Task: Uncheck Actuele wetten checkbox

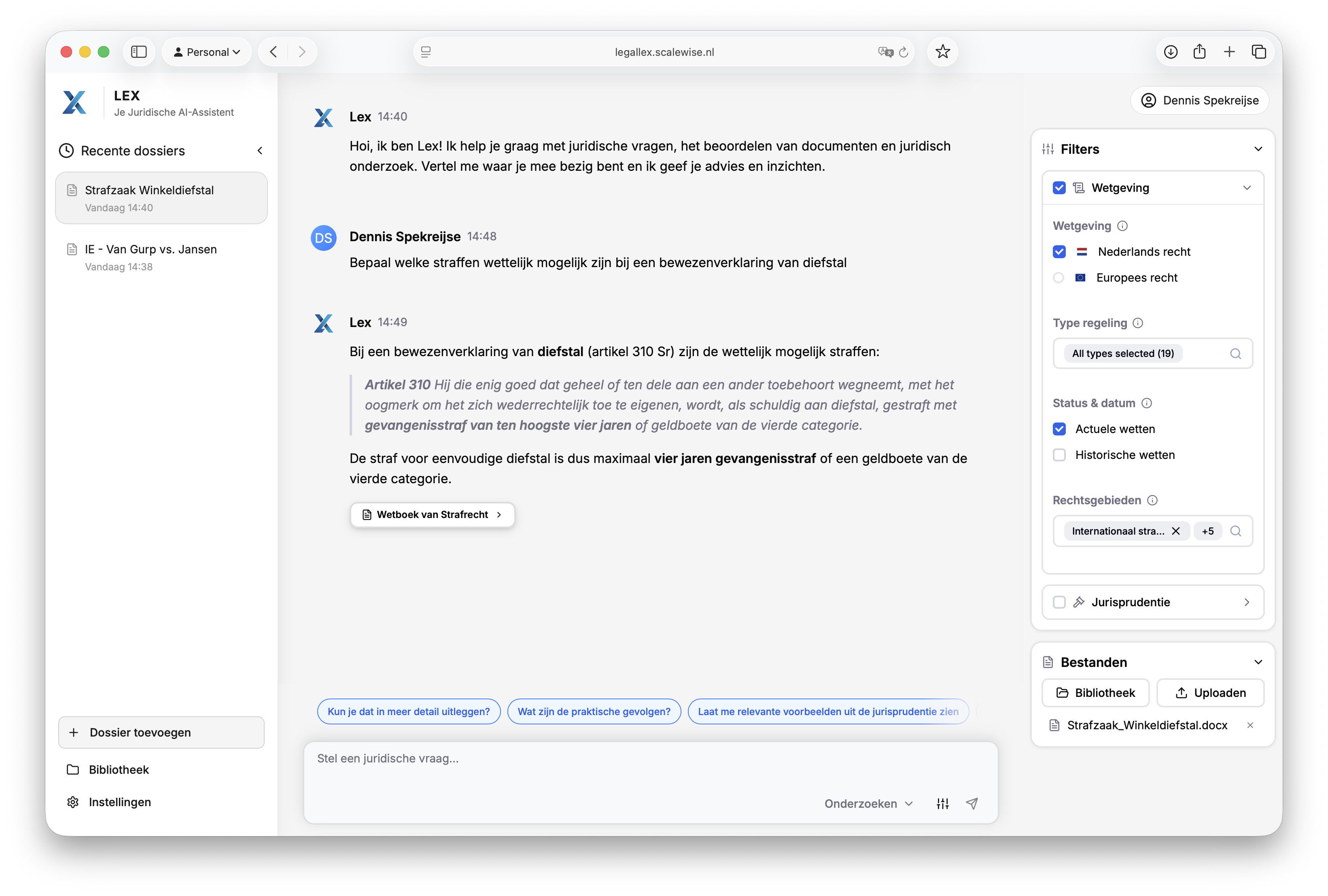Action: 1059,429
